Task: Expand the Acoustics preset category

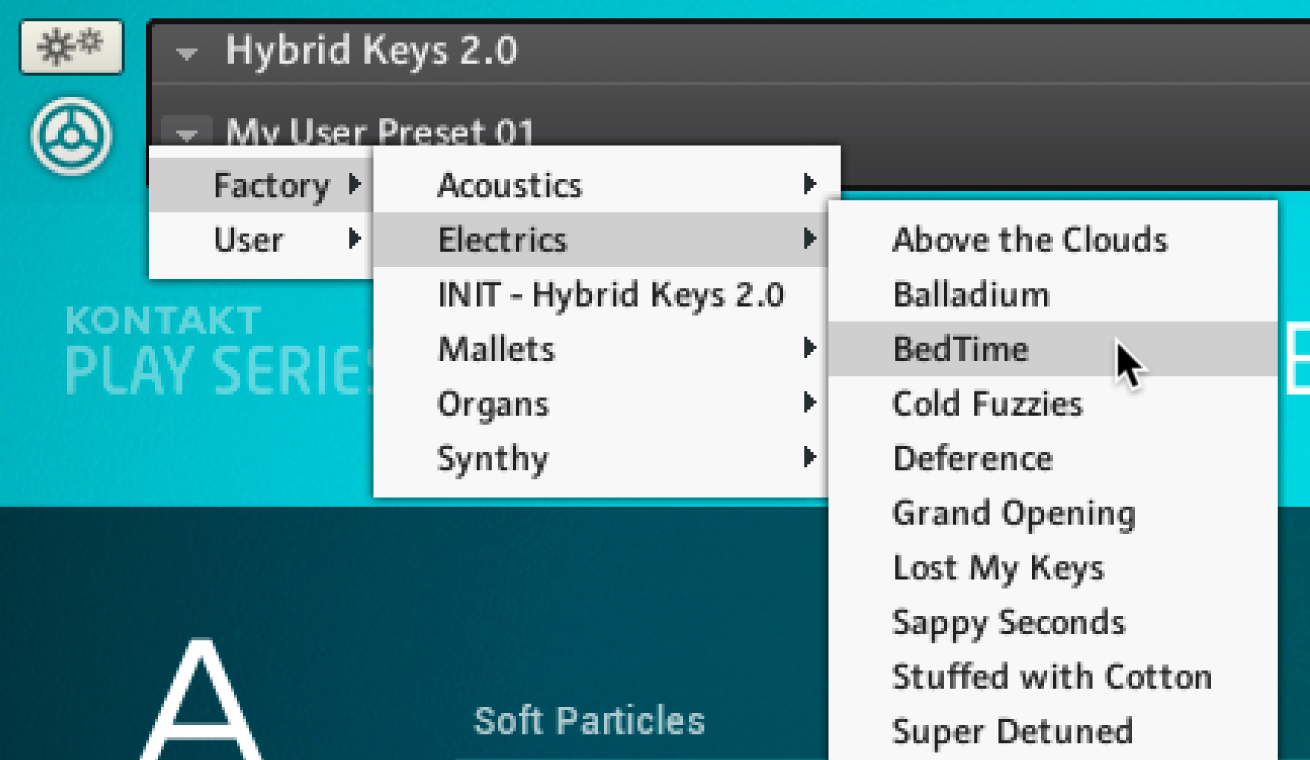Action: (x=510, y=186)
